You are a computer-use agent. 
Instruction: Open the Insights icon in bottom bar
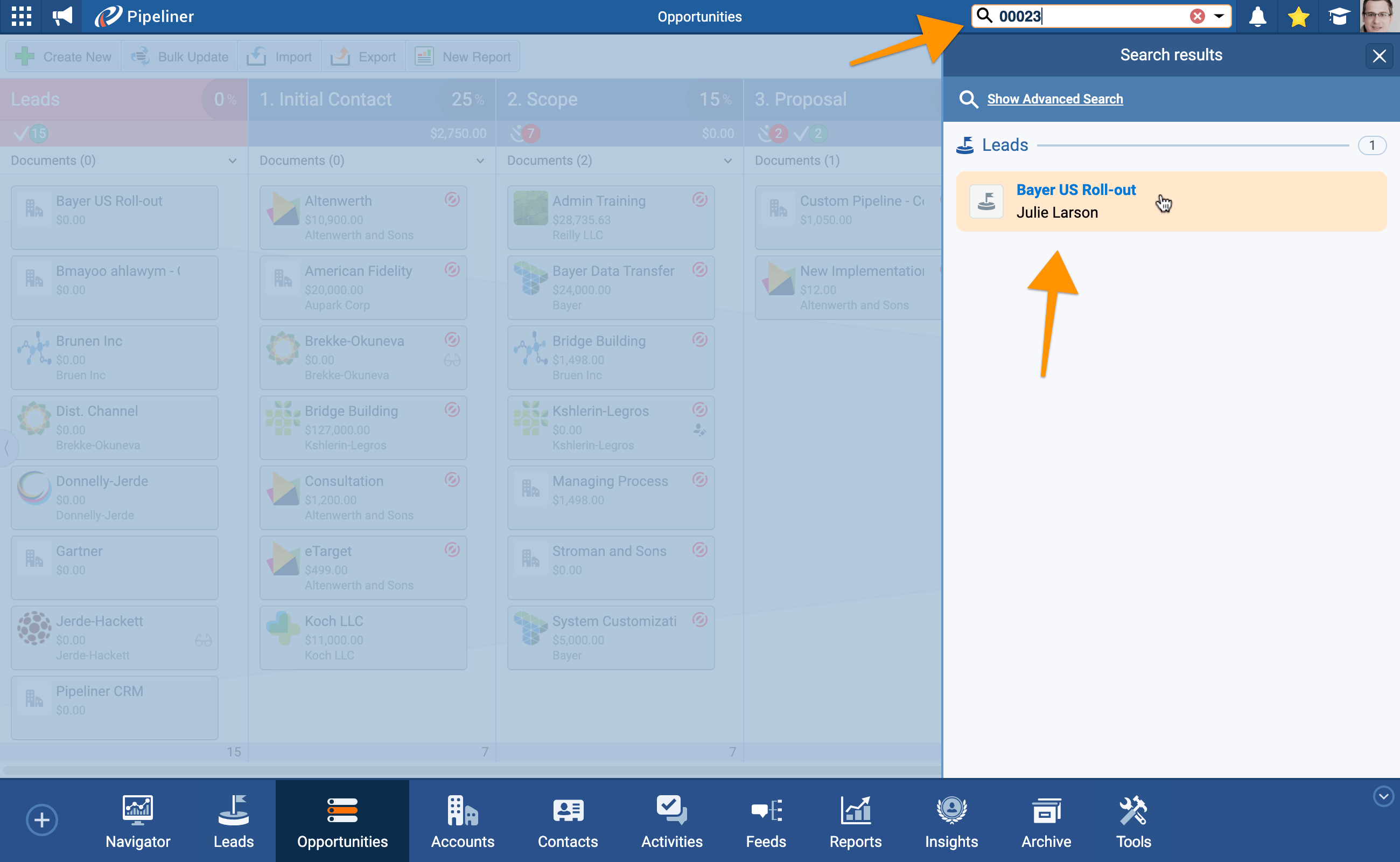951,821
